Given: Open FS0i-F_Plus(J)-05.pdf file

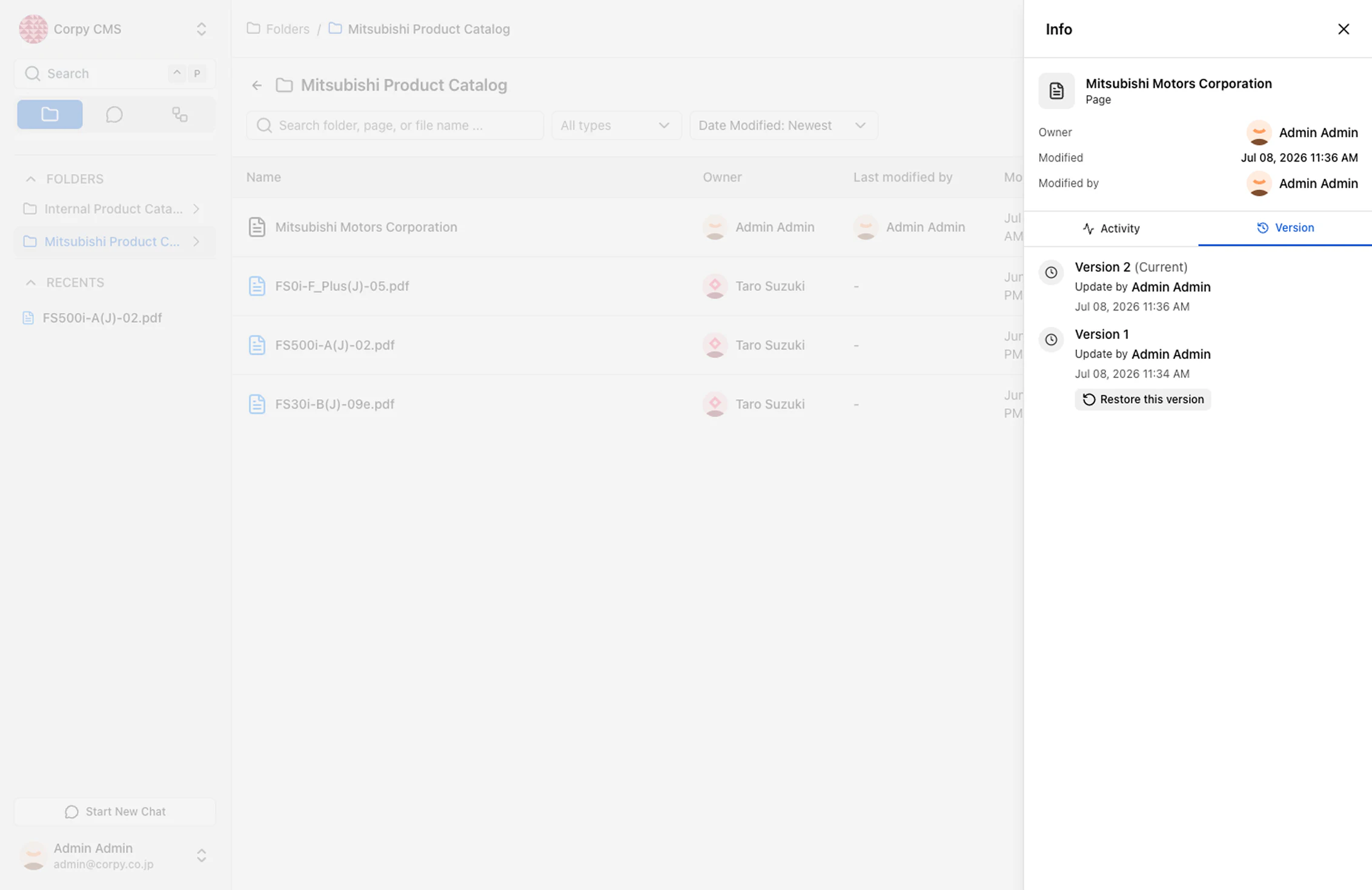Looking at the screenshot, I should pos(342,286).
